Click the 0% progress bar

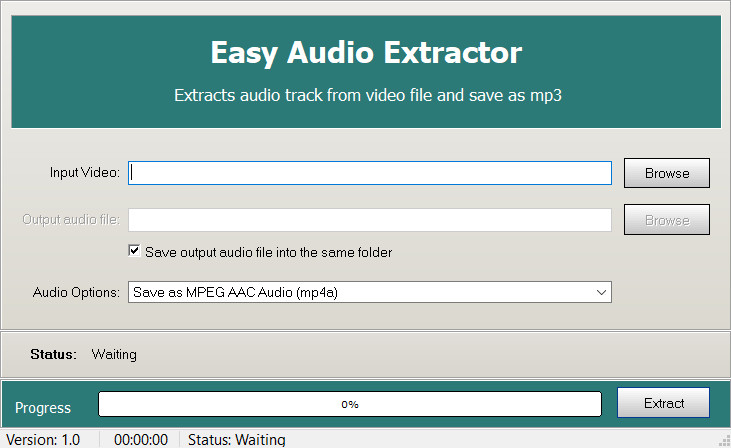click(349, 404)
